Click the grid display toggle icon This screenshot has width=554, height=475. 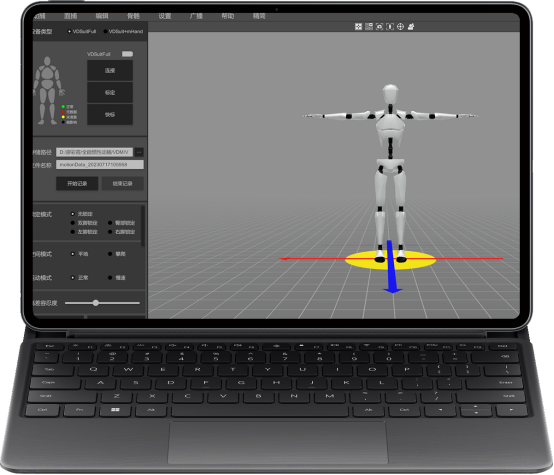pyautogui.click(x=369, y=27)
